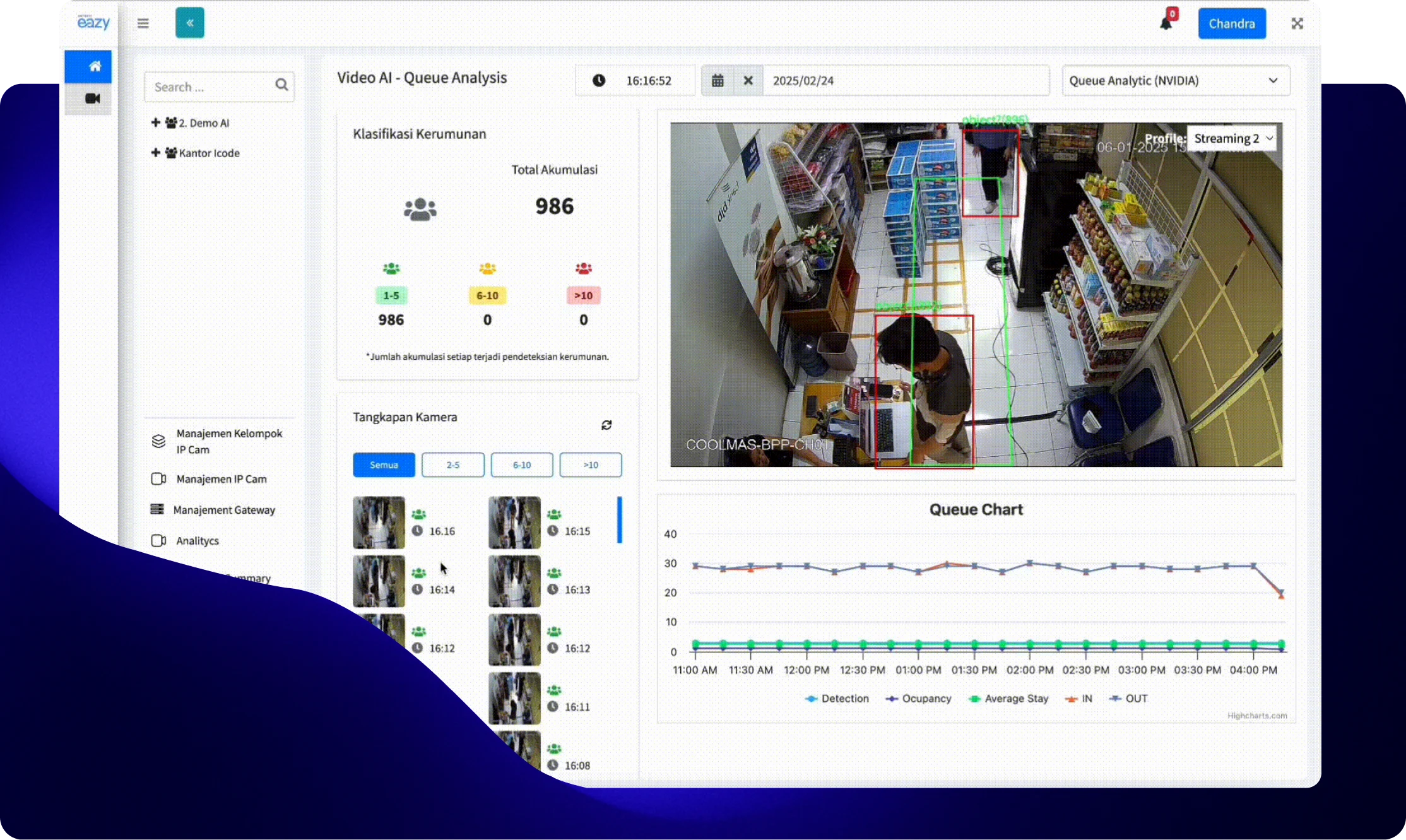The image size is (1406, 840).
Task: Collapse panel with double-chevron button
Action: tap(189, 23)
